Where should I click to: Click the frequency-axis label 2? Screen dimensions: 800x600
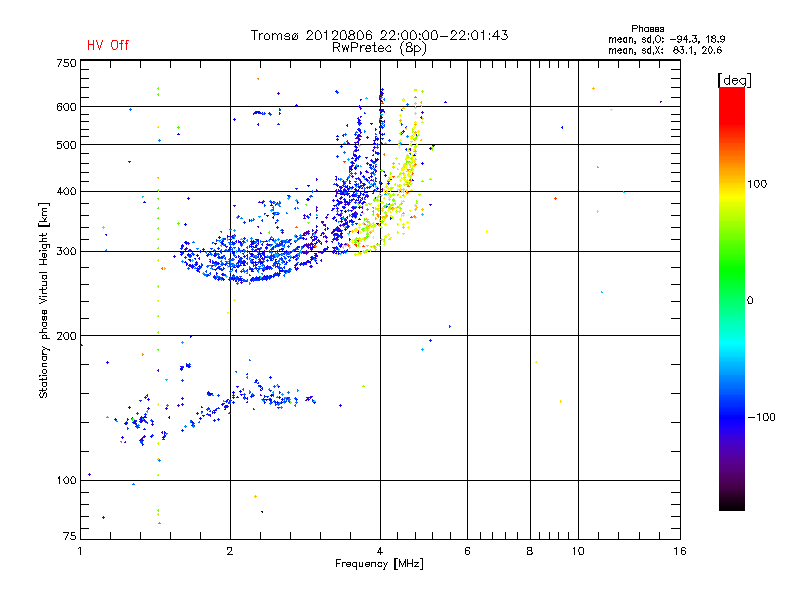click(230, 551)
